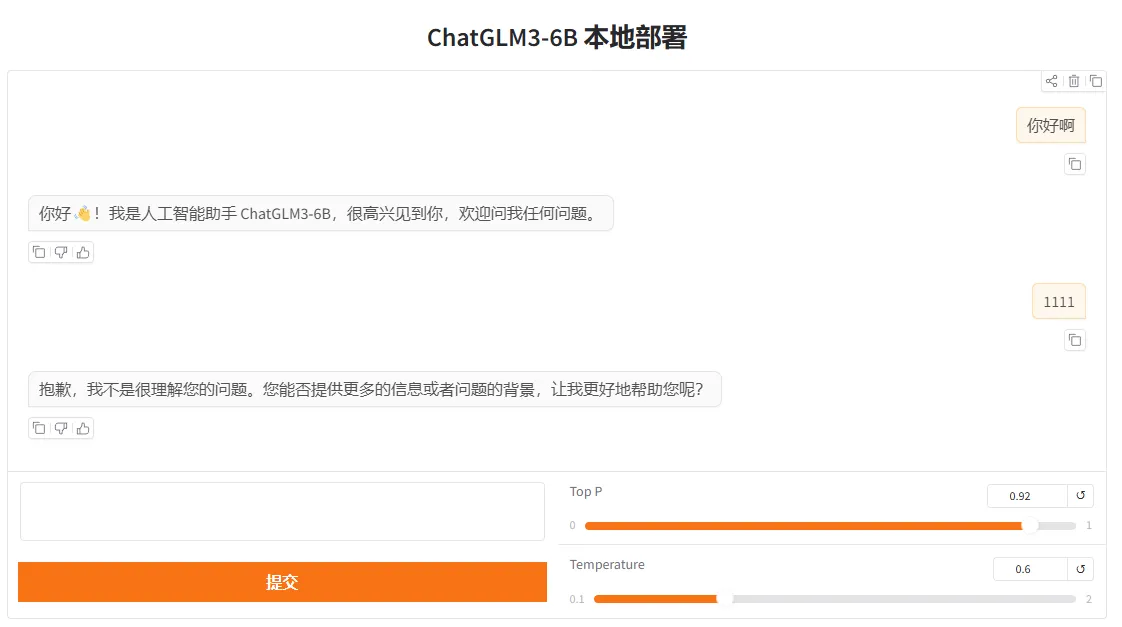Copy the '1111' user message
Image resolution: width=1122 pixels, height=627 pixels.
coord(1075,340)
